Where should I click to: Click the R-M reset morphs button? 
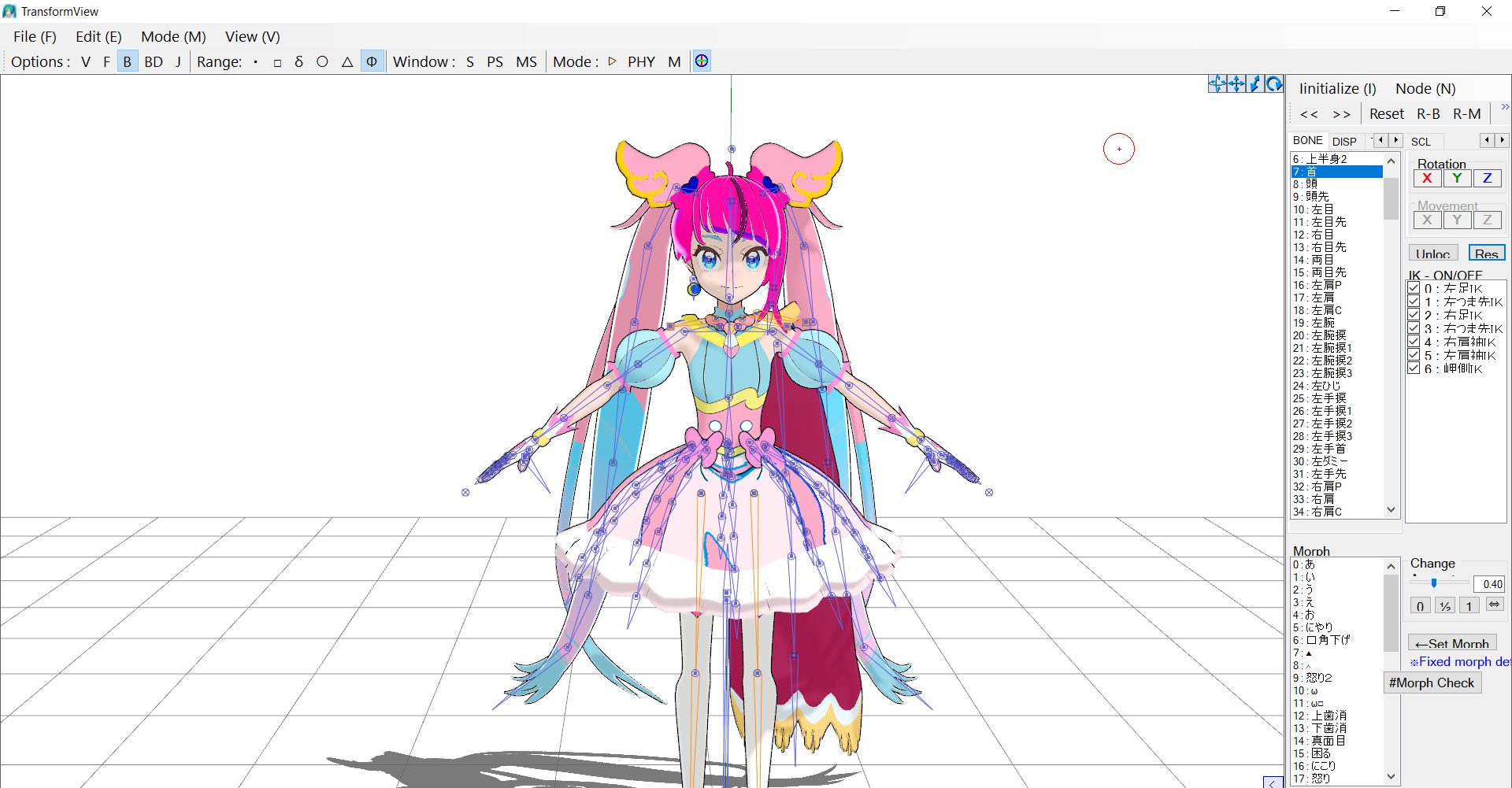click(x=1466, y=114)
